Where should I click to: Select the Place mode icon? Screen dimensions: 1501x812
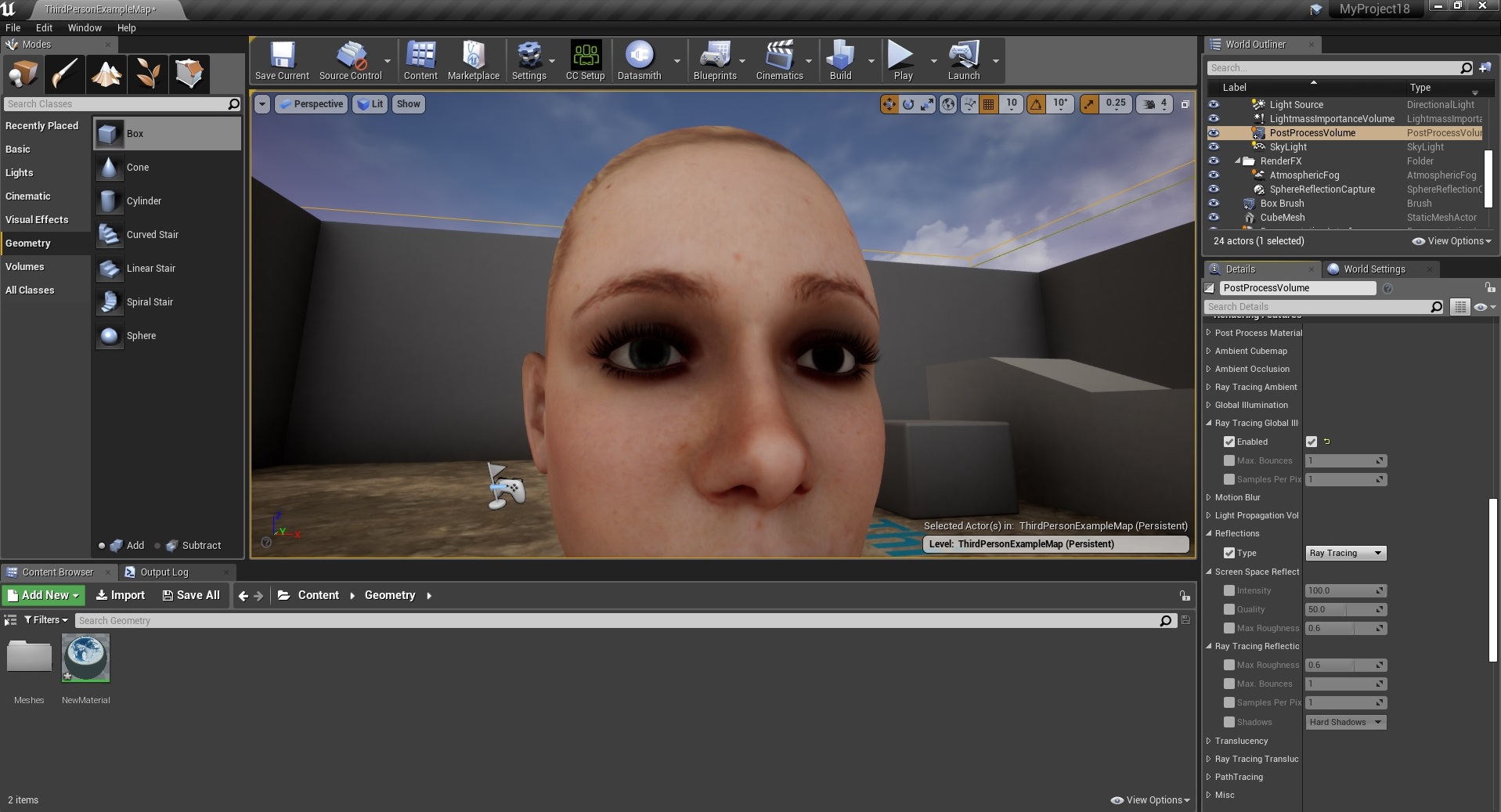point(23,74)
